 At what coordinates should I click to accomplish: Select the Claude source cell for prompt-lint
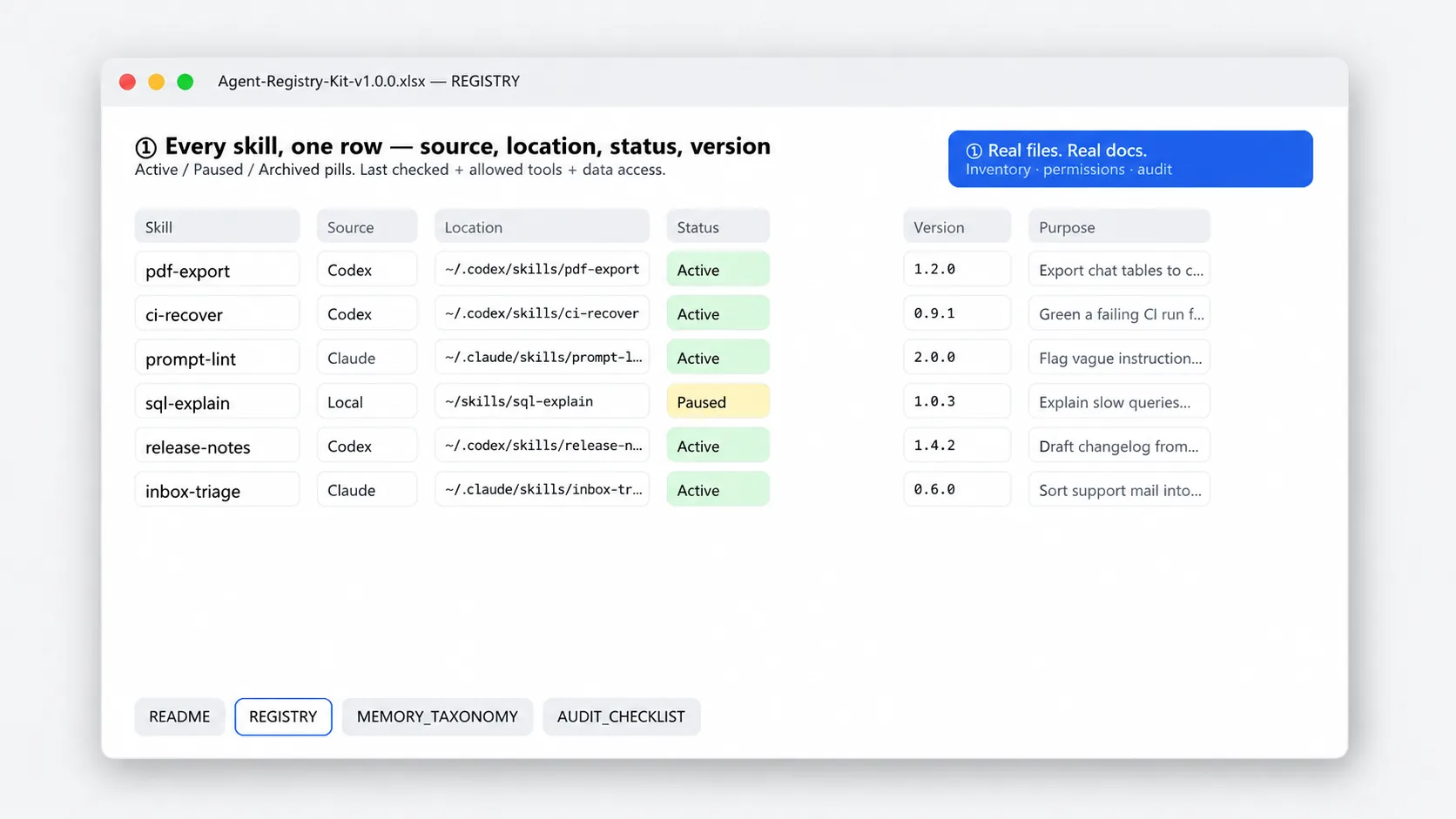pos(367,357)
